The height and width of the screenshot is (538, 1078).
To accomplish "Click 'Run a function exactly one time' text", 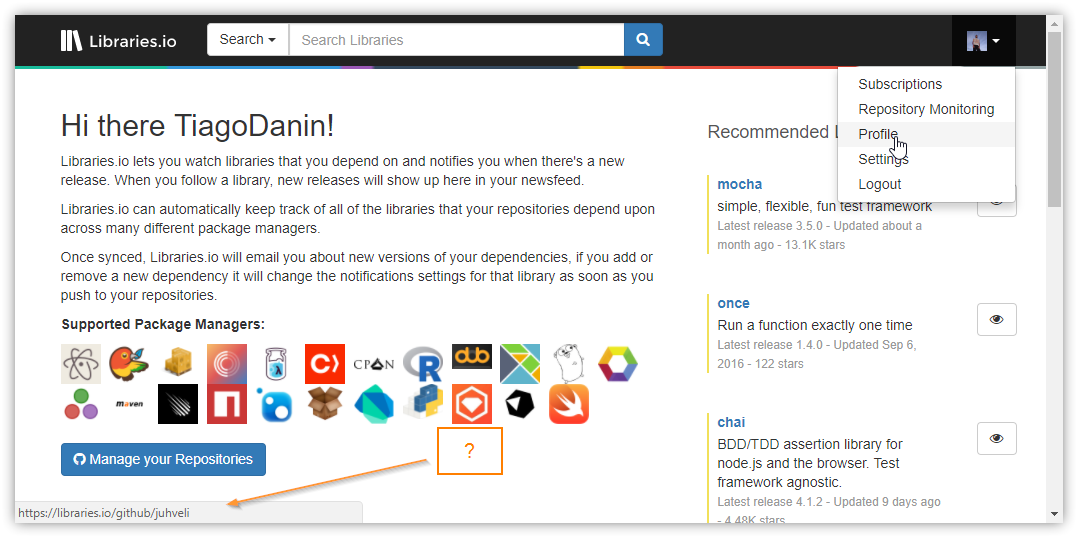I will pyautogui.click(x=815, y=325).
